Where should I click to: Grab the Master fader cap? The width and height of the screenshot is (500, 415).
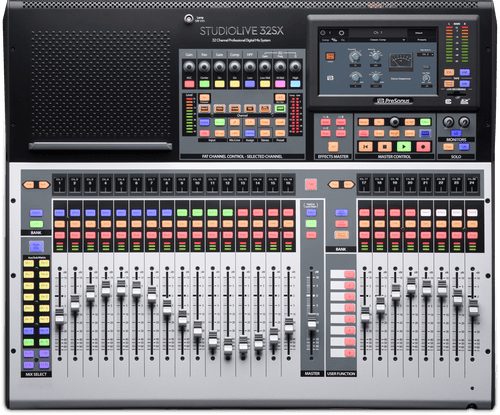click(312, 321)
